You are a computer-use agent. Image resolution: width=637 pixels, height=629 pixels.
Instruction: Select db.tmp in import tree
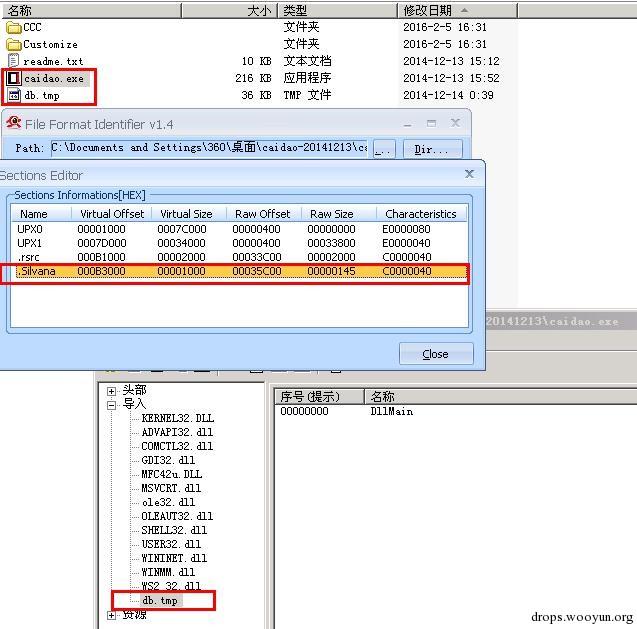(160, 600)
